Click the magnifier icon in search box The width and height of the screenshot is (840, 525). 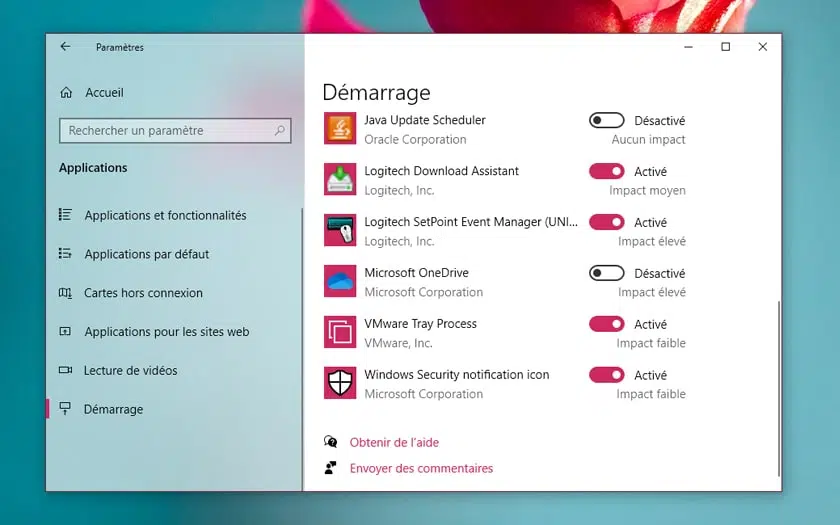[x=280, y=130]
